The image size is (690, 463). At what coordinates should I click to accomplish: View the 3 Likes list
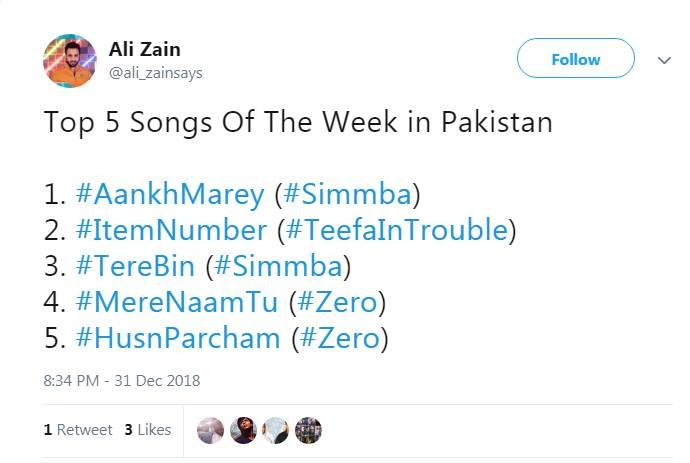[x=148, y=430]
